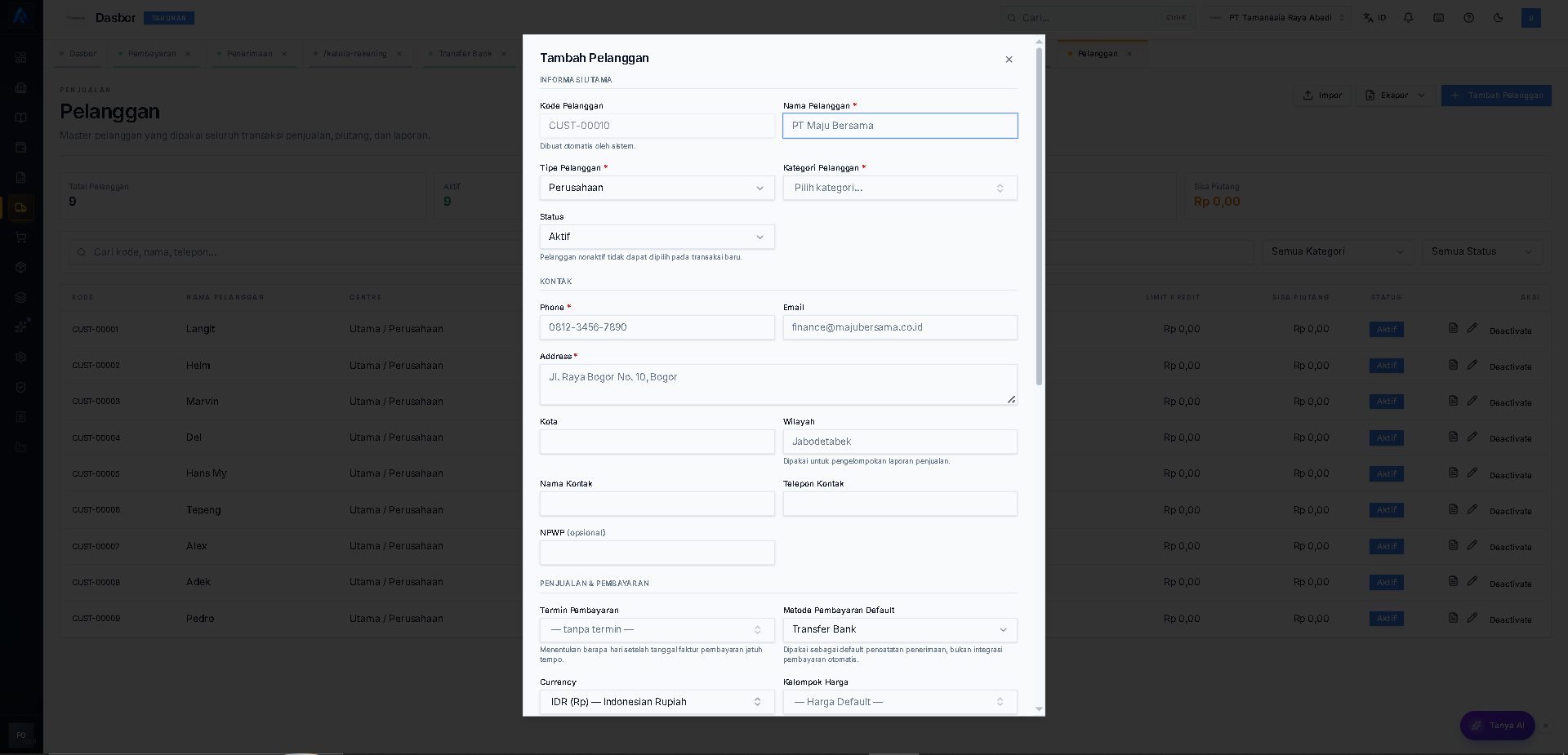Click edit pencil icon for CUST-00007
The image size is (1568, 755).
tap(1472, 545)
